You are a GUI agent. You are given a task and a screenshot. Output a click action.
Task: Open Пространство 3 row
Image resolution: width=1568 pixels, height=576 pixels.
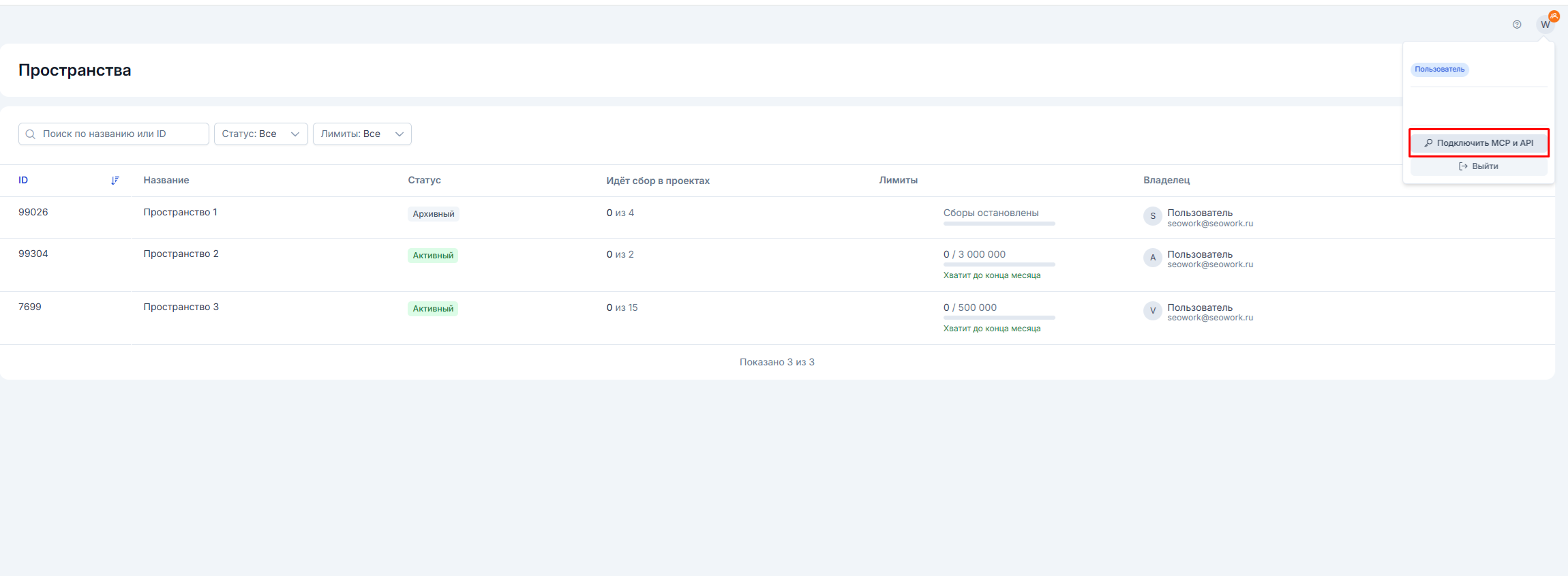[777, 318]
